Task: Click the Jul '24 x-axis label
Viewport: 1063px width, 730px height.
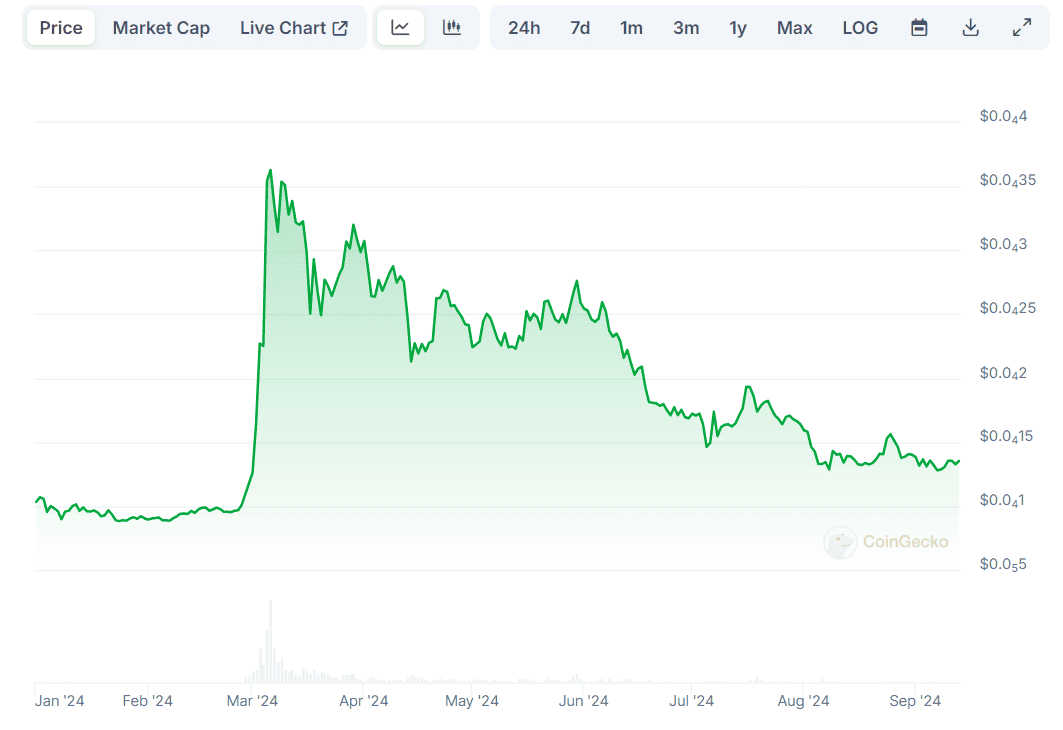Action: click(x=691, y=701)
